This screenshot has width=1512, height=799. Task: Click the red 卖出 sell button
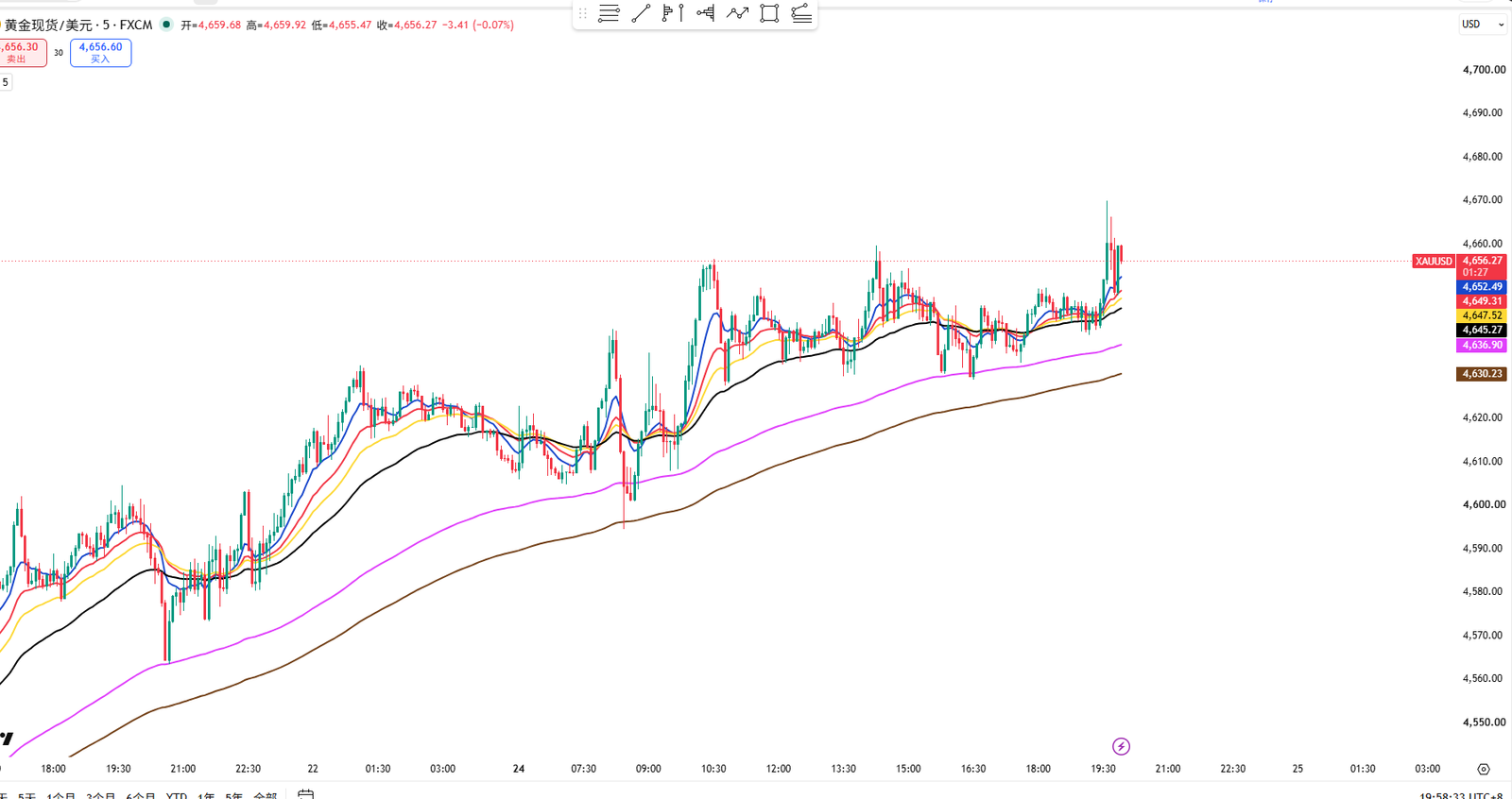pos(21,53)
